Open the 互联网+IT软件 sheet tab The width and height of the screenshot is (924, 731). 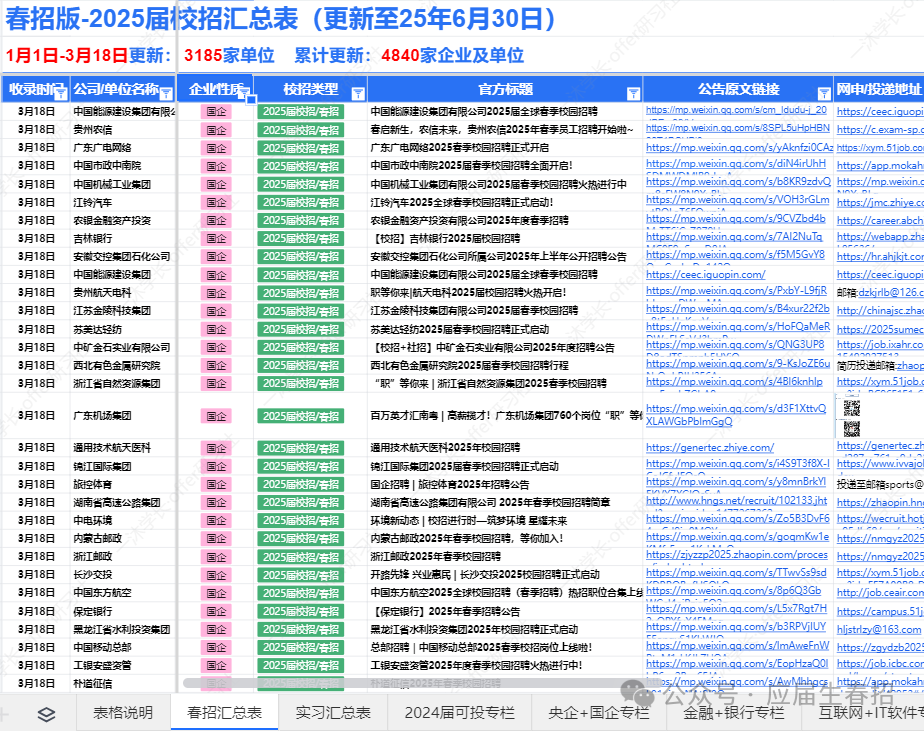pyautogui.click(x=871, y=713)
